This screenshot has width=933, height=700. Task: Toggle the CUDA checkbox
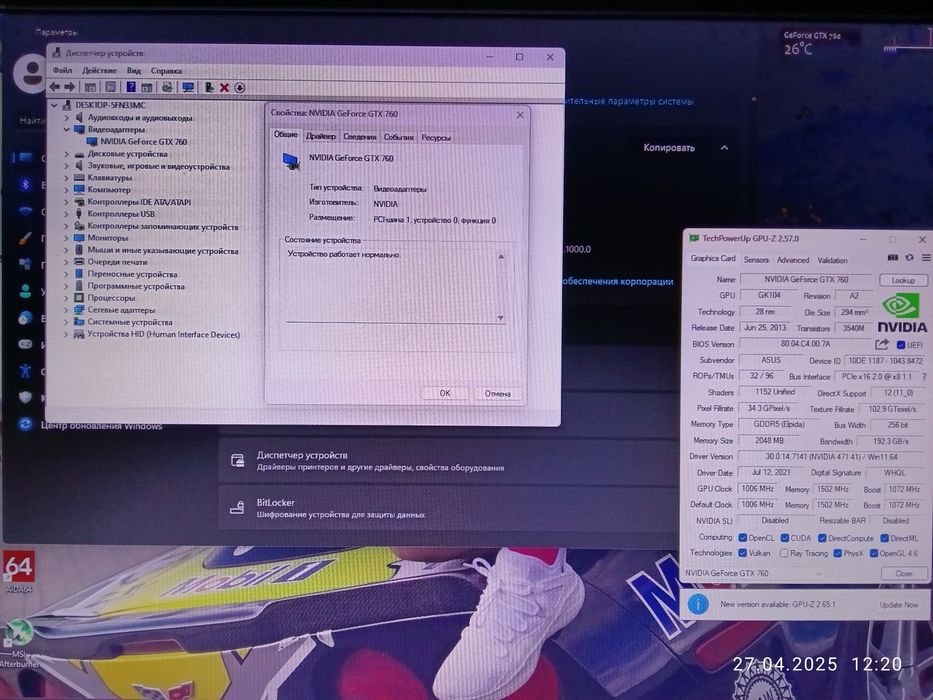(x=785, y=538)
